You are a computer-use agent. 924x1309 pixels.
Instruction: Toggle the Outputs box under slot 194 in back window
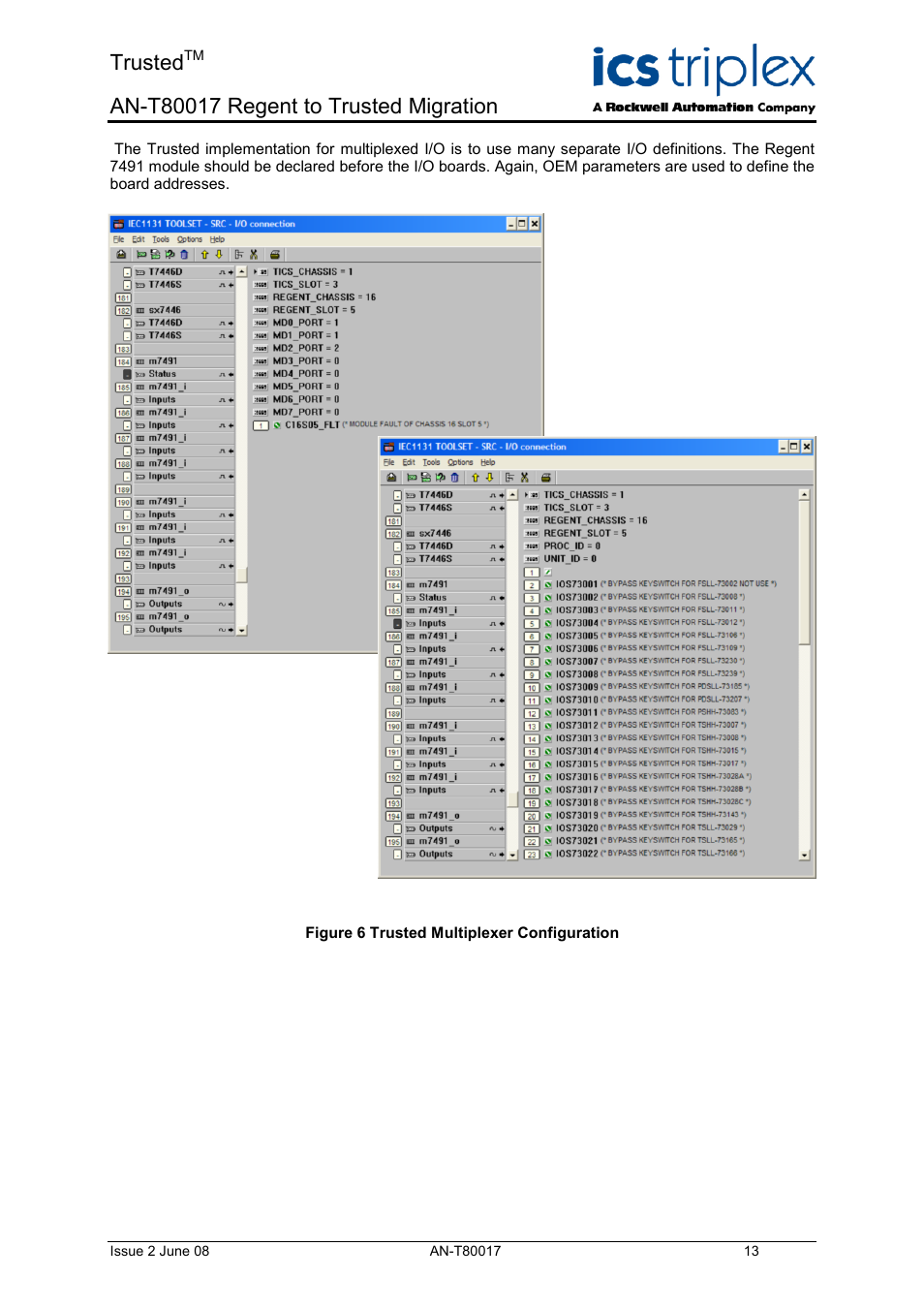127,604
